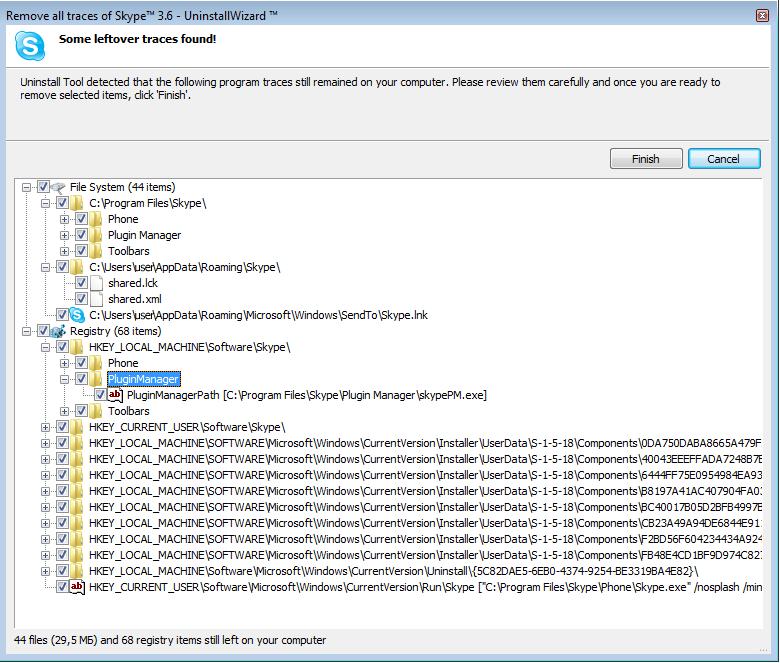
Task: Click the Skype logo in the header
Action: [x=30, y=46]
